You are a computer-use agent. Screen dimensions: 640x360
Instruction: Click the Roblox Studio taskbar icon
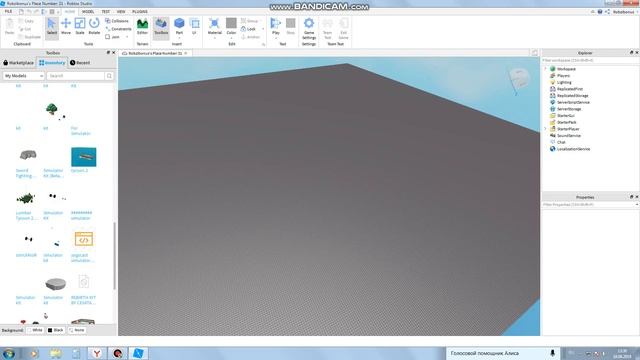138,353
